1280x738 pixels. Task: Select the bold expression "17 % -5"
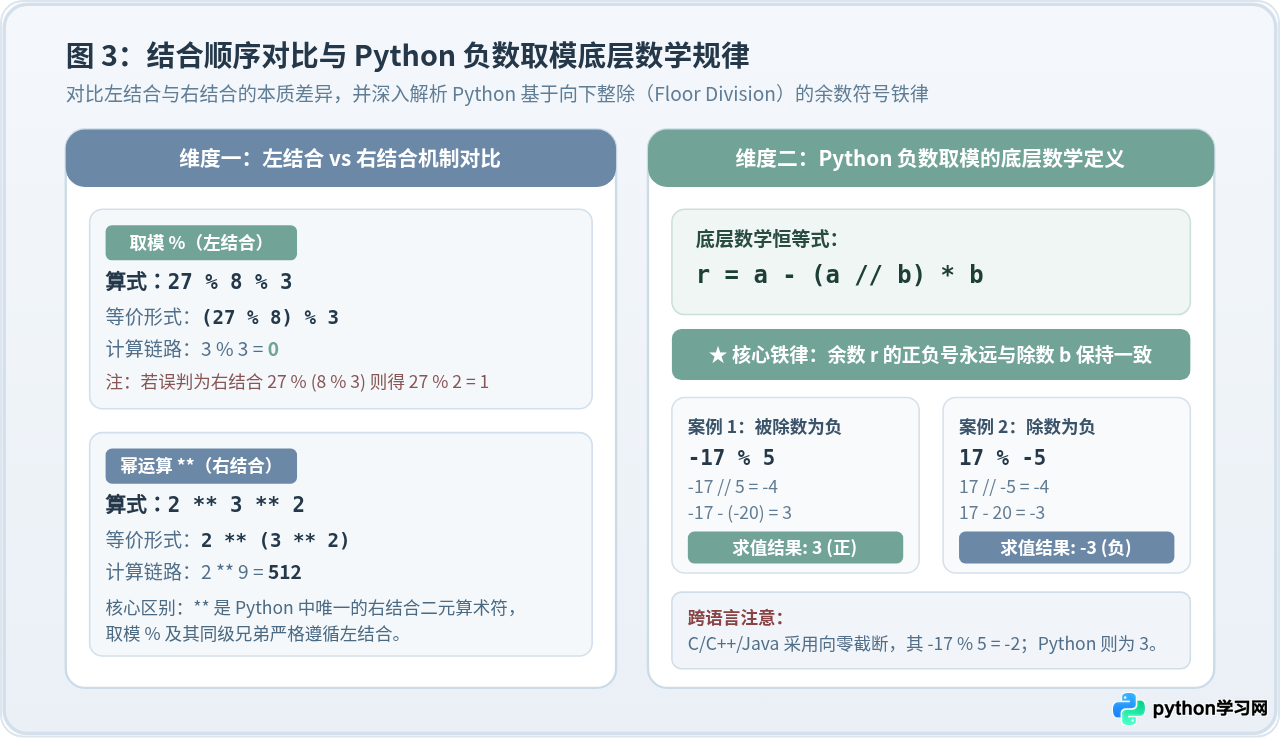(1003, 458)
